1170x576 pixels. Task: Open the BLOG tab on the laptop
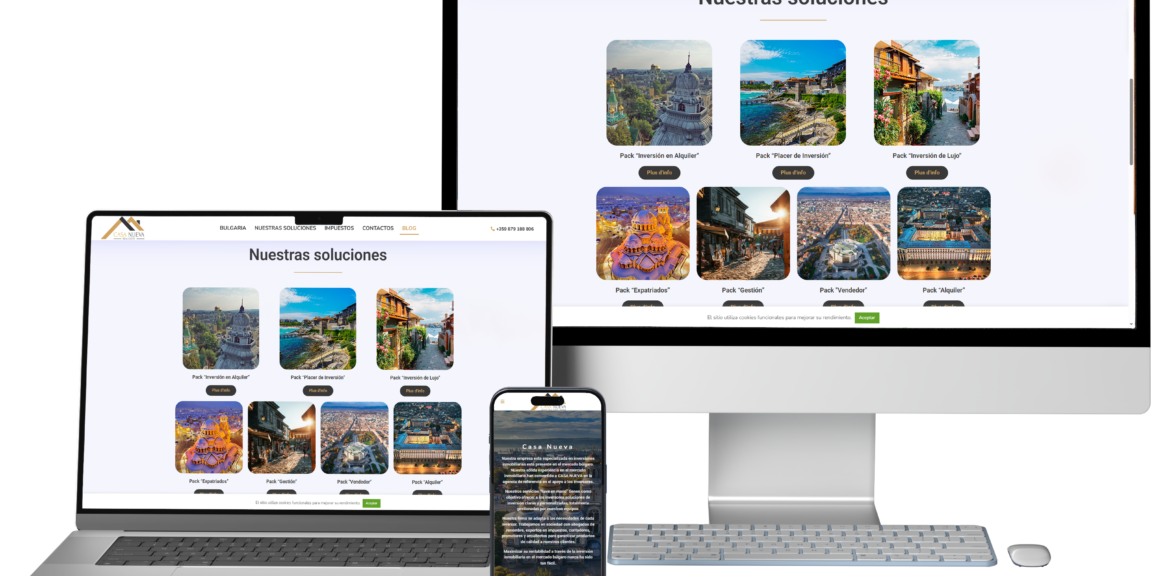(409, 228)
